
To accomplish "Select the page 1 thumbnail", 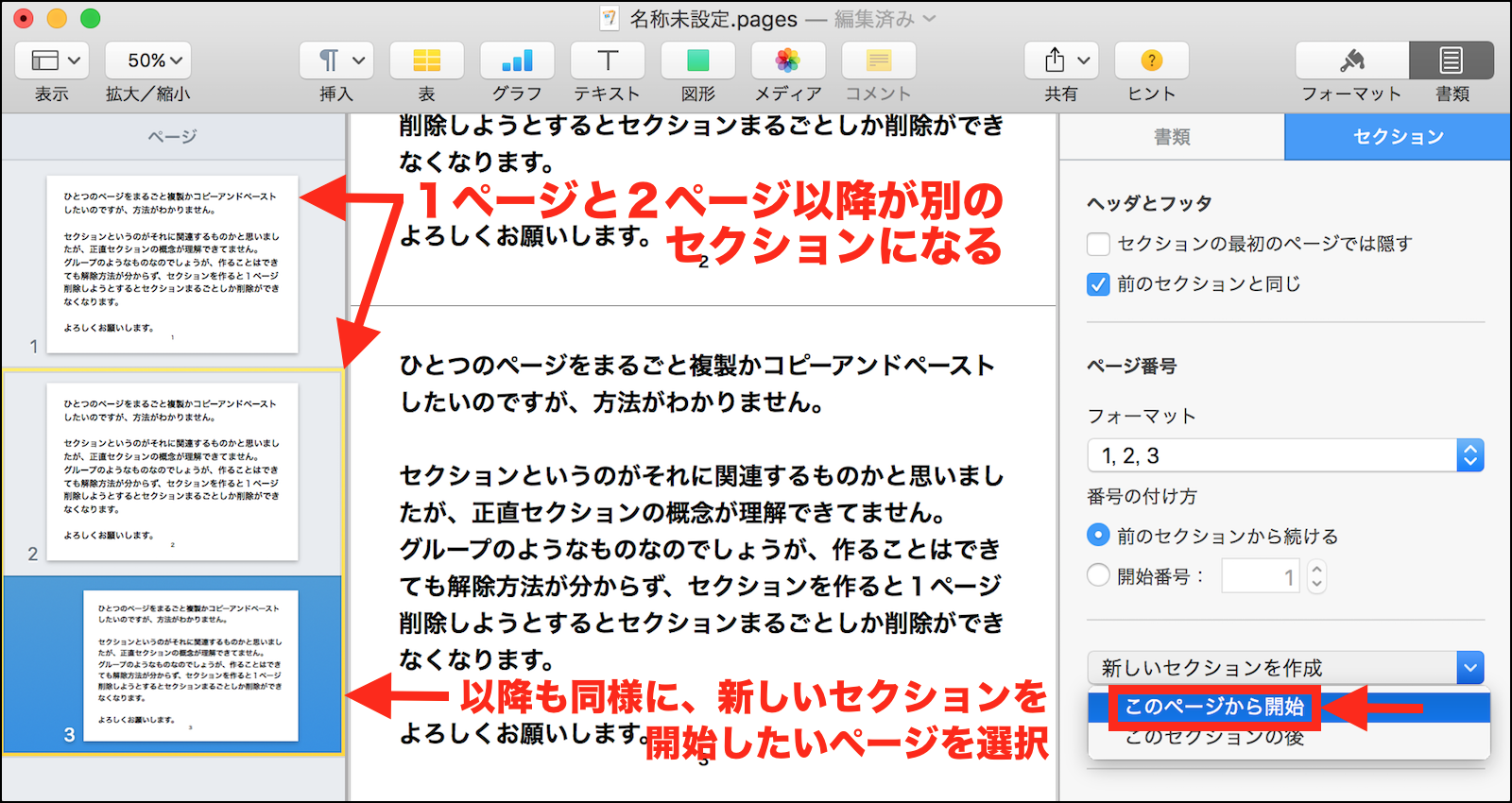I will click(x=173, y=264).
